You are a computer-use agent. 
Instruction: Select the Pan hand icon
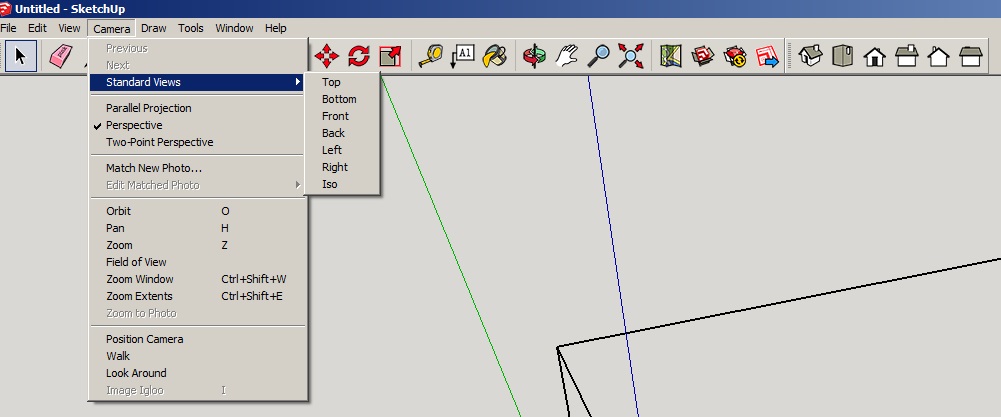tap(566, 56)
